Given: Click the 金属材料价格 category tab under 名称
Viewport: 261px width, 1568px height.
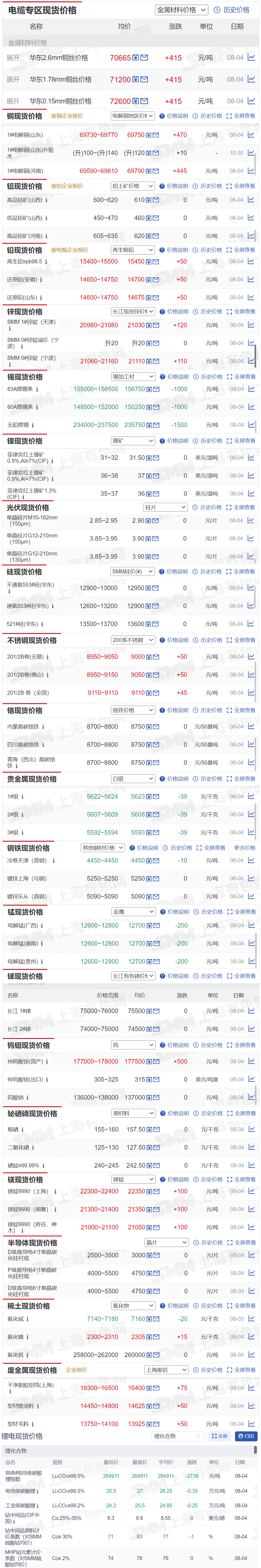Looking at the screenshot, I should click(27, 43).
